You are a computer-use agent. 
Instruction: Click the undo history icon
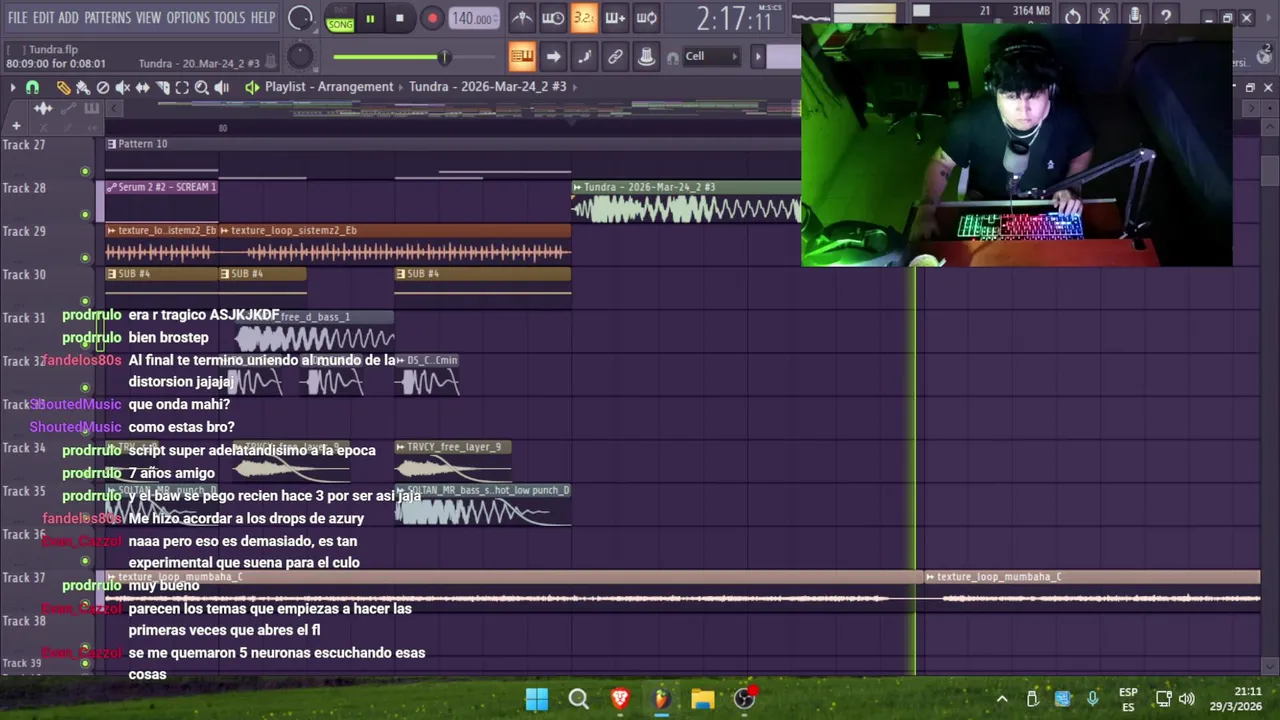coord(1072,17)
